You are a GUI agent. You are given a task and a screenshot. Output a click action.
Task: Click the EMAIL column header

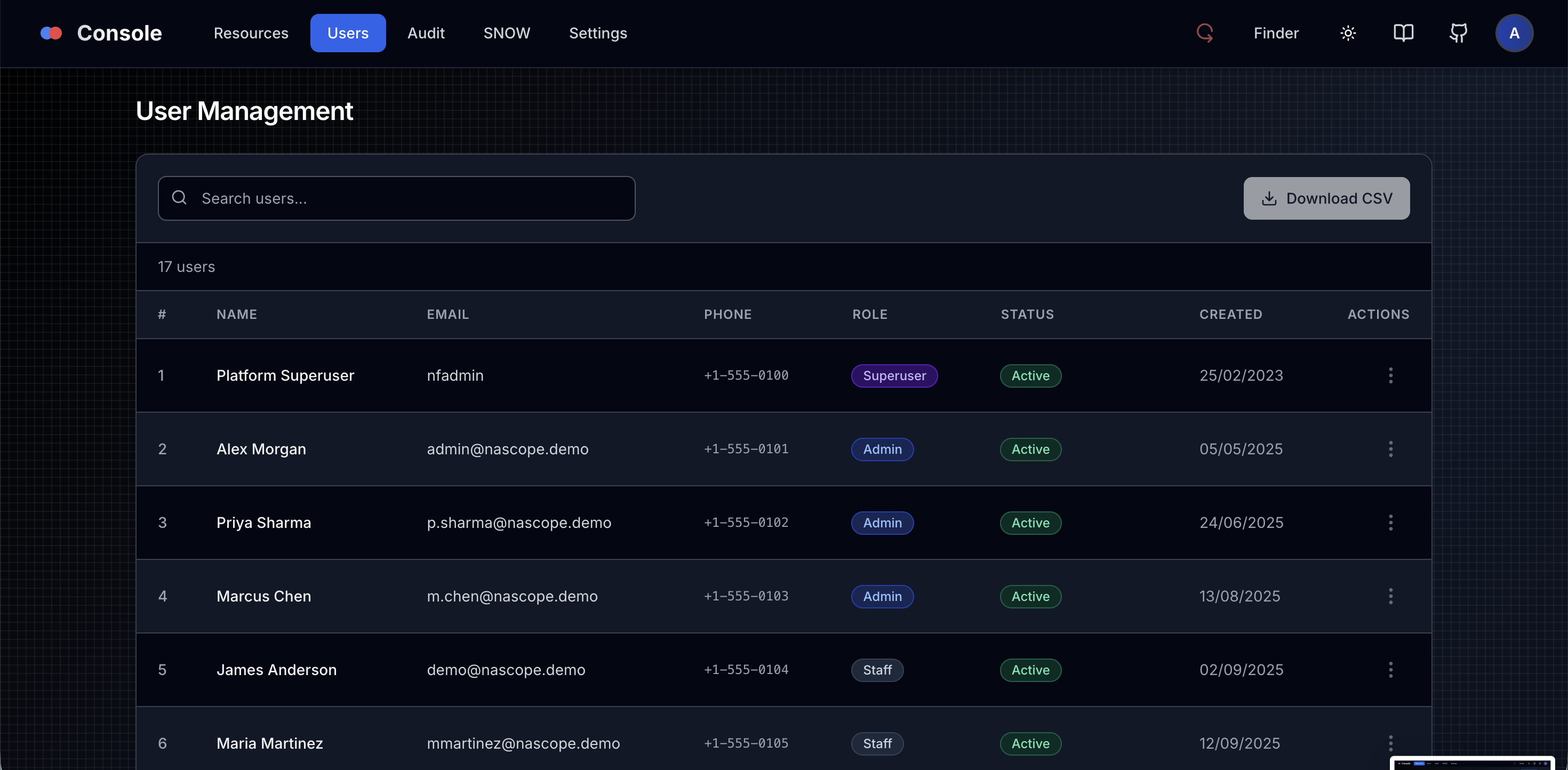point(447,315)
